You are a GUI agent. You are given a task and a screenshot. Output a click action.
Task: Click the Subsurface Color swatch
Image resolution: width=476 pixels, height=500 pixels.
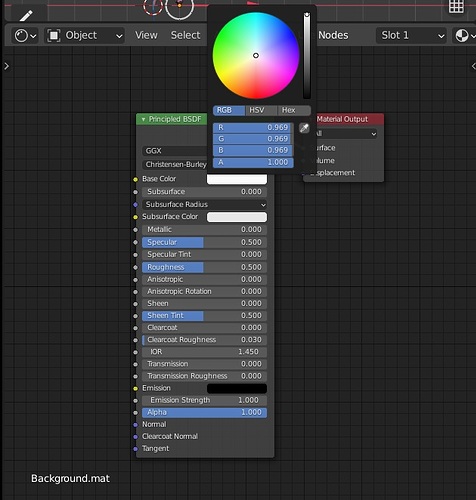[x=237, y=217]
